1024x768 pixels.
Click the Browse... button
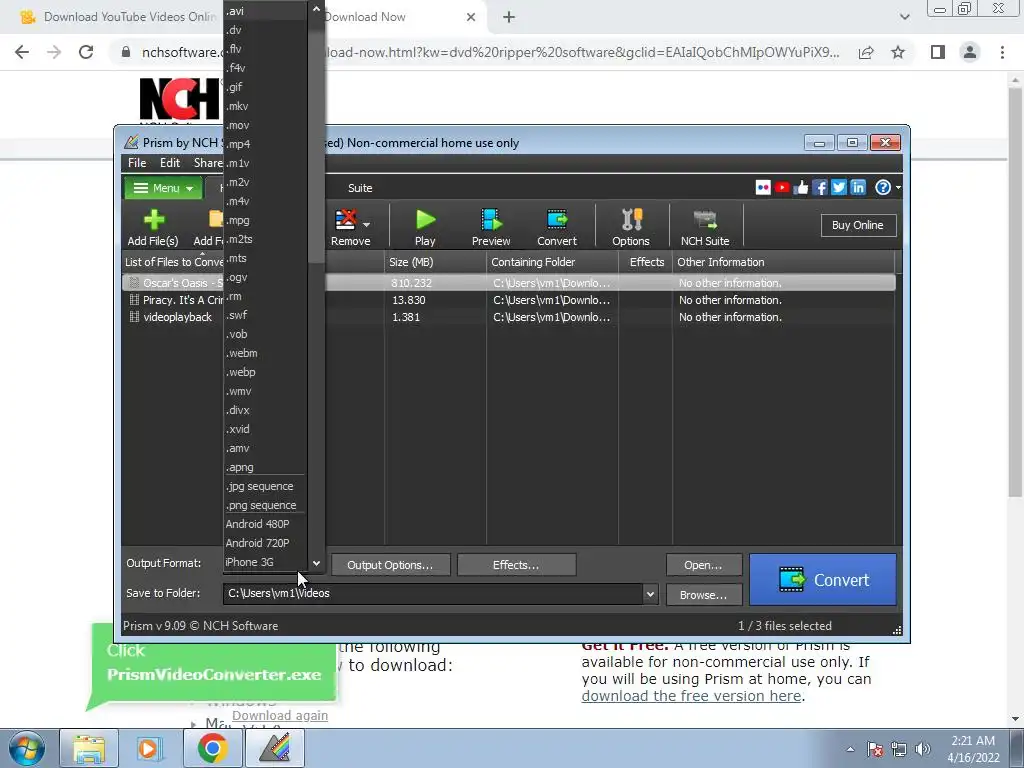(703, 595)
